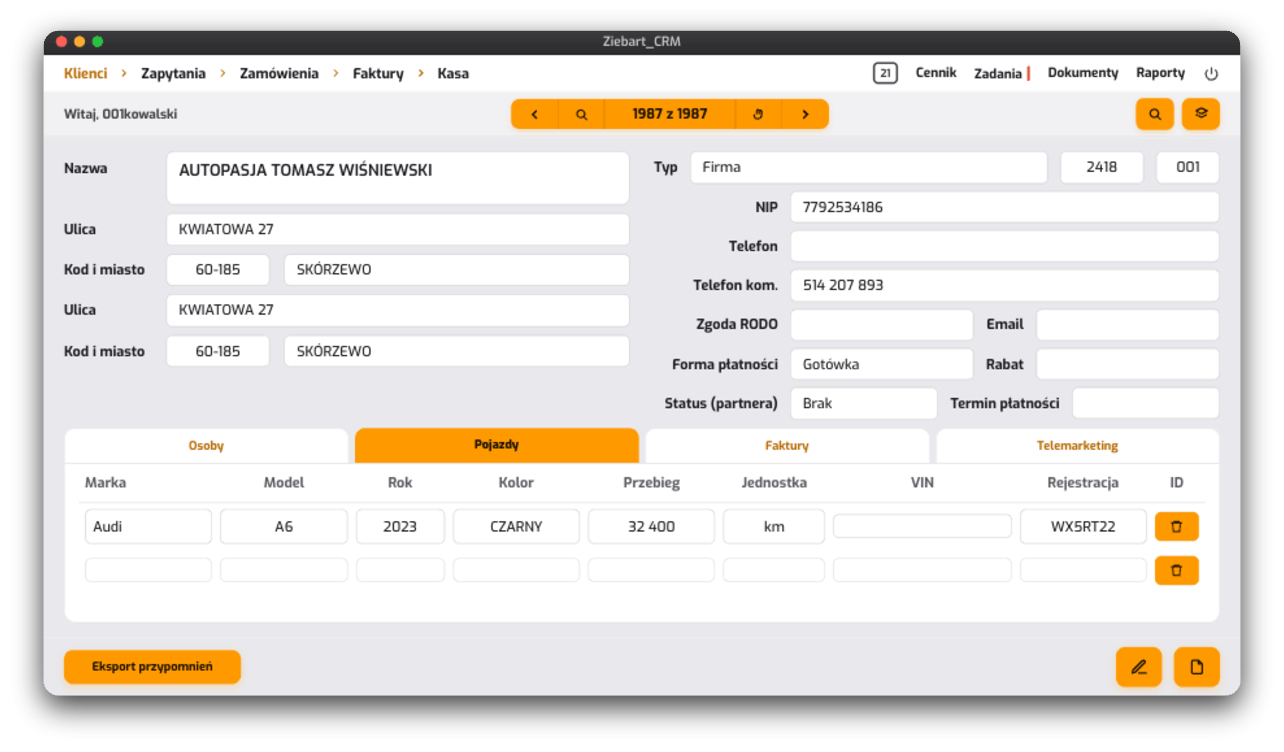Viewport: 1284px width, 752px height.
Task: Switch to the Faktury tab in panel
Action: 787,446
